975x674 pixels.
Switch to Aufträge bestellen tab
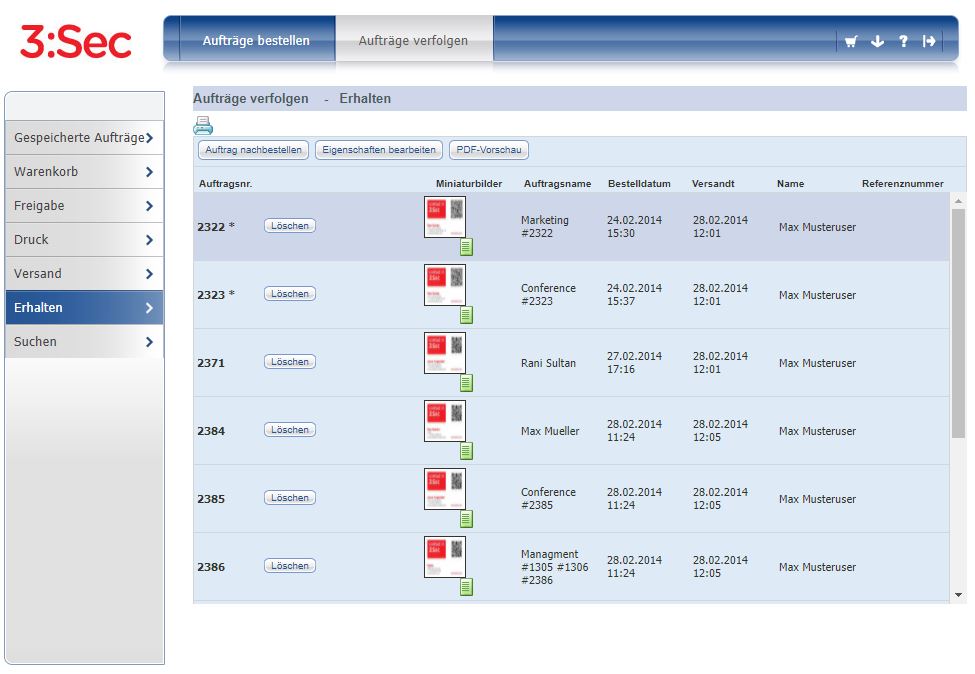256,40
